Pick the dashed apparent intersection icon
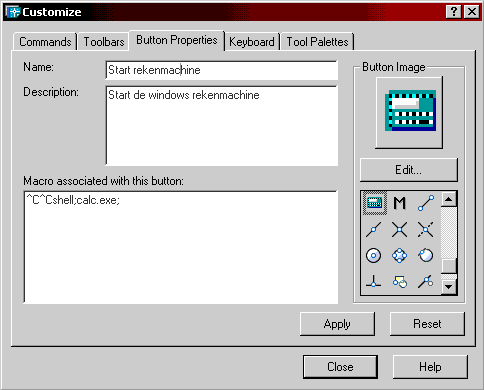This screenshot has height=390, width=484. [426, 229]
